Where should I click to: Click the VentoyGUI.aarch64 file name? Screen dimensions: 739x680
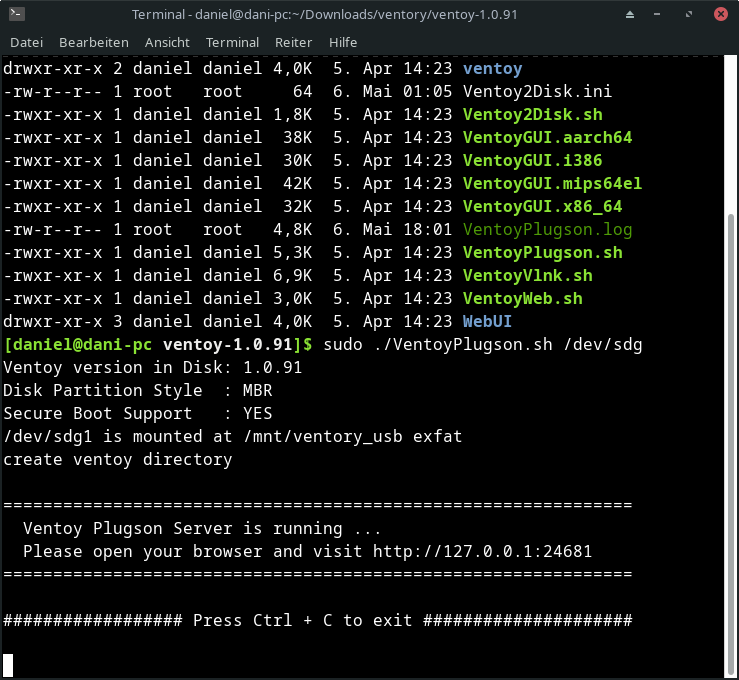(547, 138)
